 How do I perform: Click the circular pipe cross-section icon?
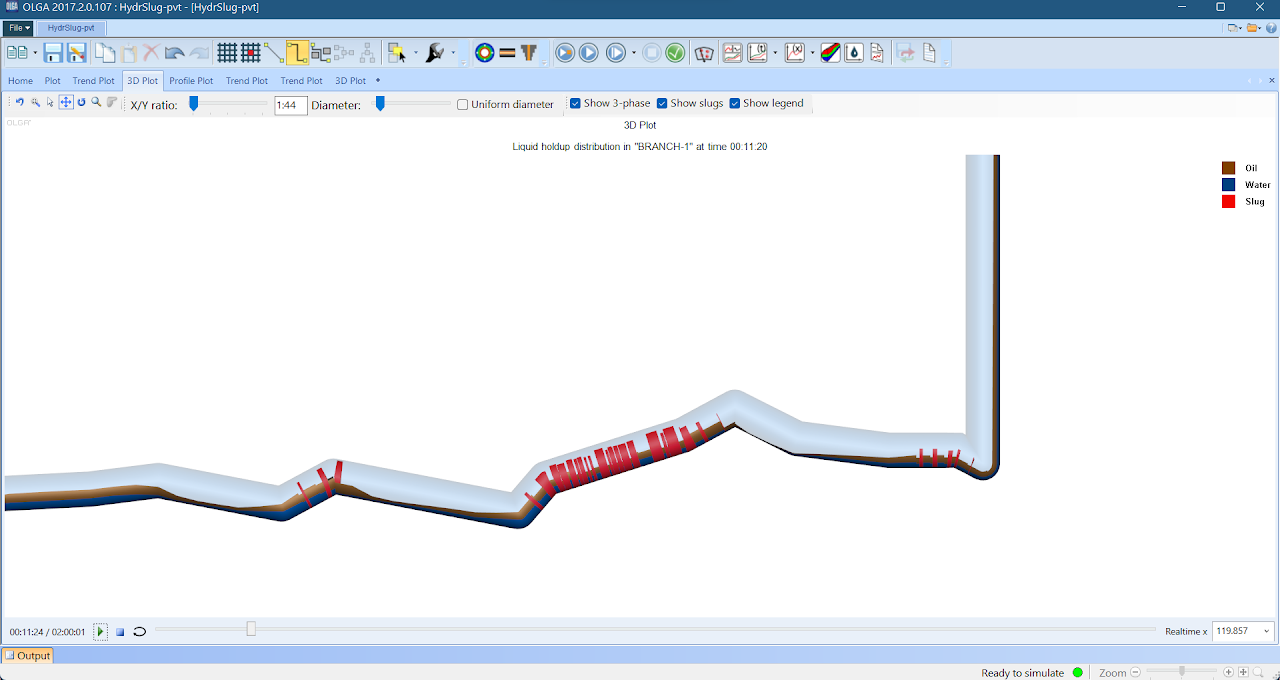[485, 53]
